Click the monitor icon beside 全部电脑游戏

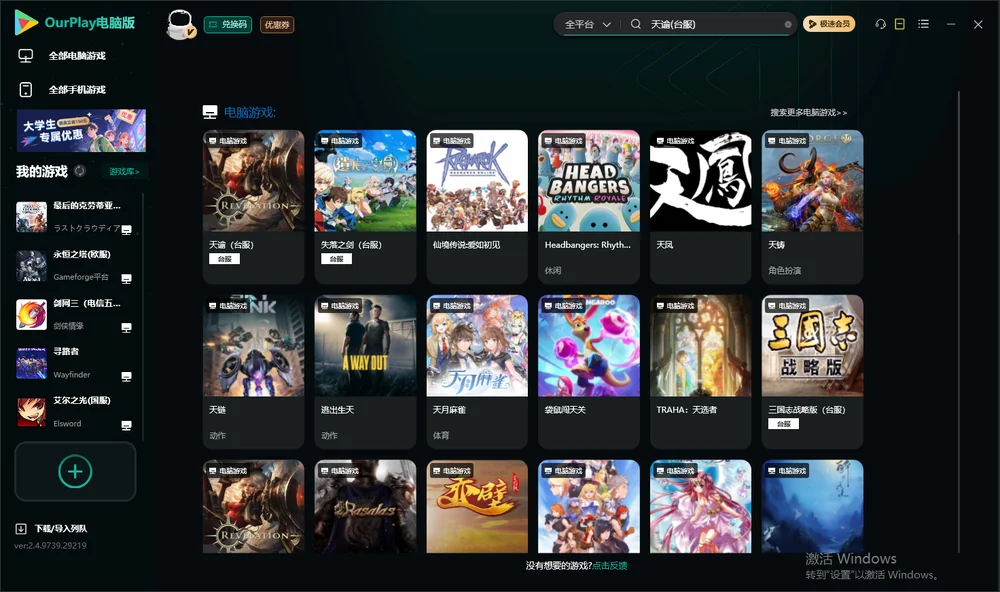[x=26, y=56]
